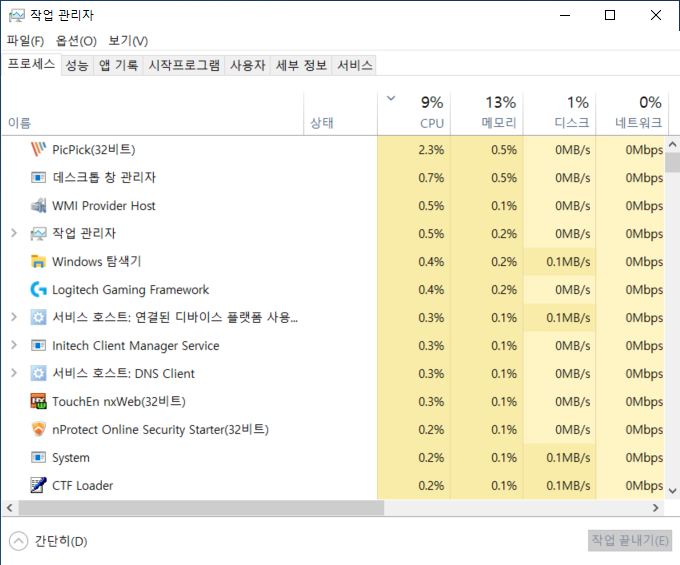
Task: Select the PicPick(32비트) process name
Action: (x=94, y=150)
